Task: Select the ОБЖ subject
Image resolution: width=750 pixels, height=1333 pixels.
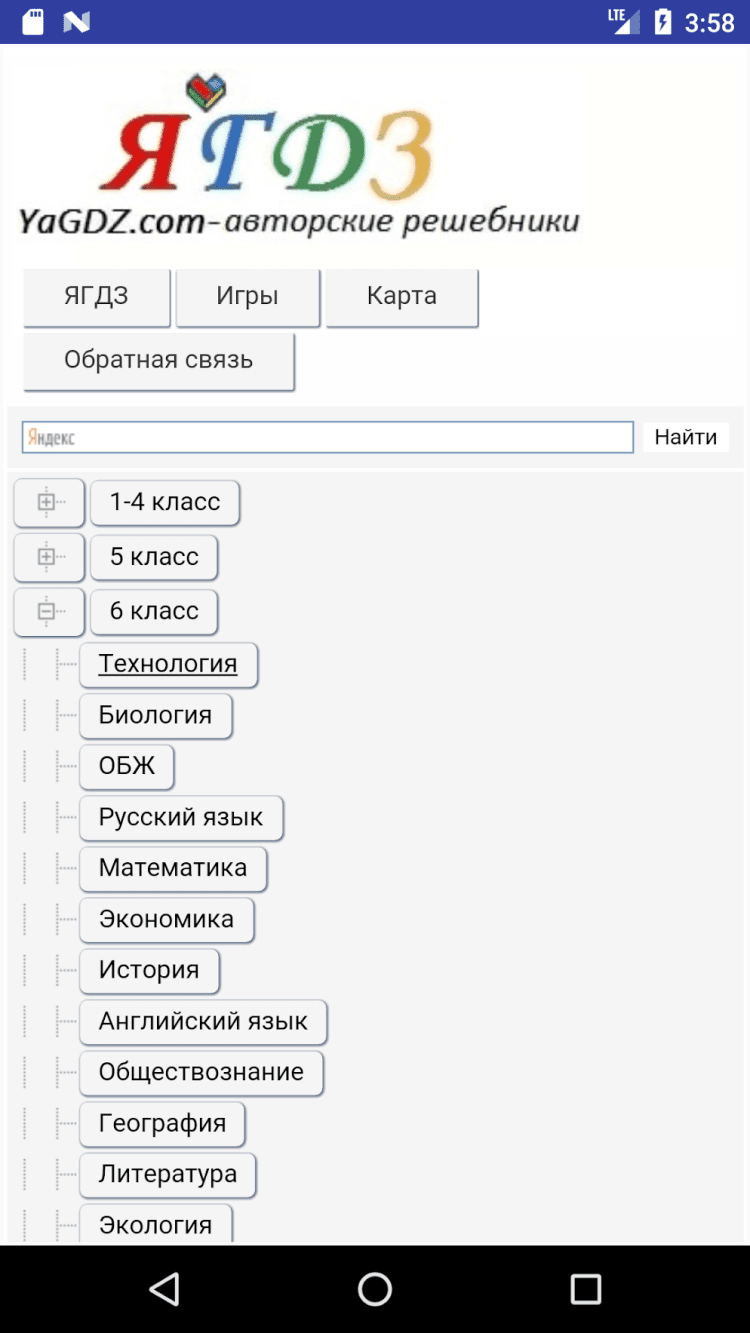Action: click(127, 766)
